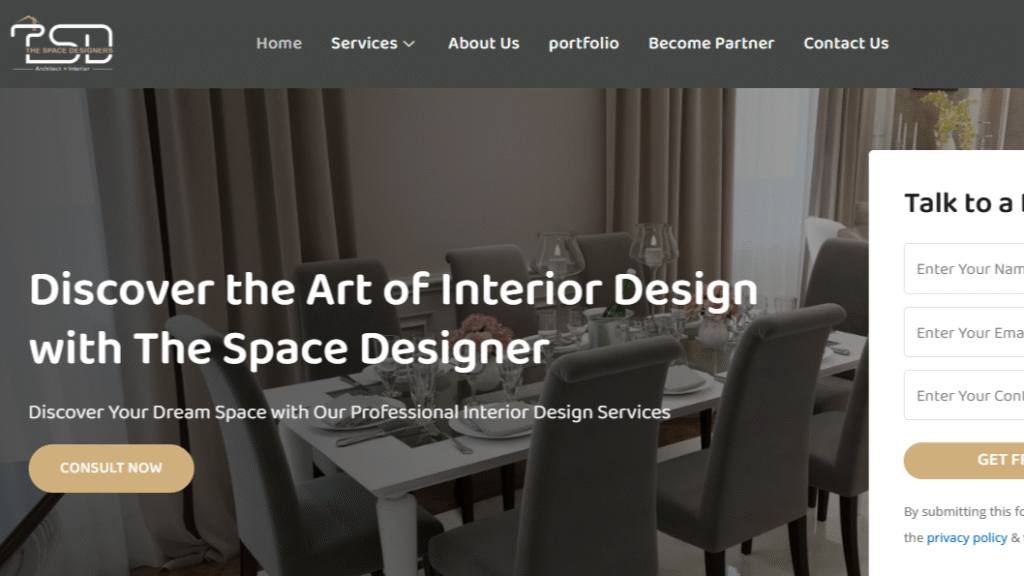This screenshot has width=1024, height=576.
Task: Click The Space Designers logo
Action: click(62, 44)
